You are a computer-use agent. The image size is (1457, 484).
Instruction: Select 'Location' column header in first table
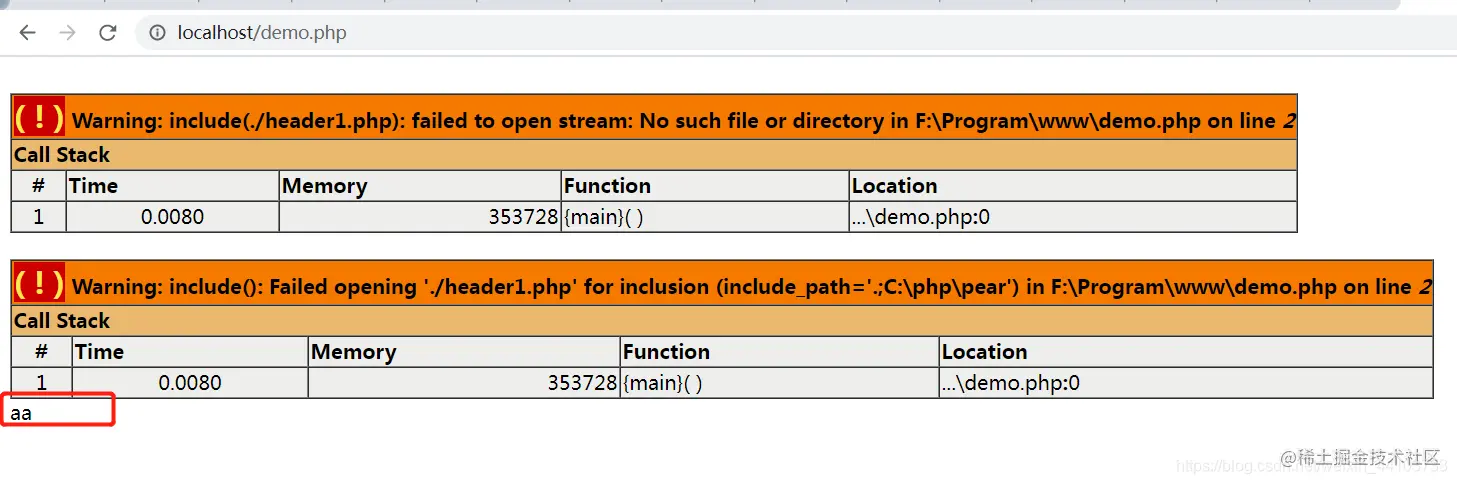pos(894,186)
